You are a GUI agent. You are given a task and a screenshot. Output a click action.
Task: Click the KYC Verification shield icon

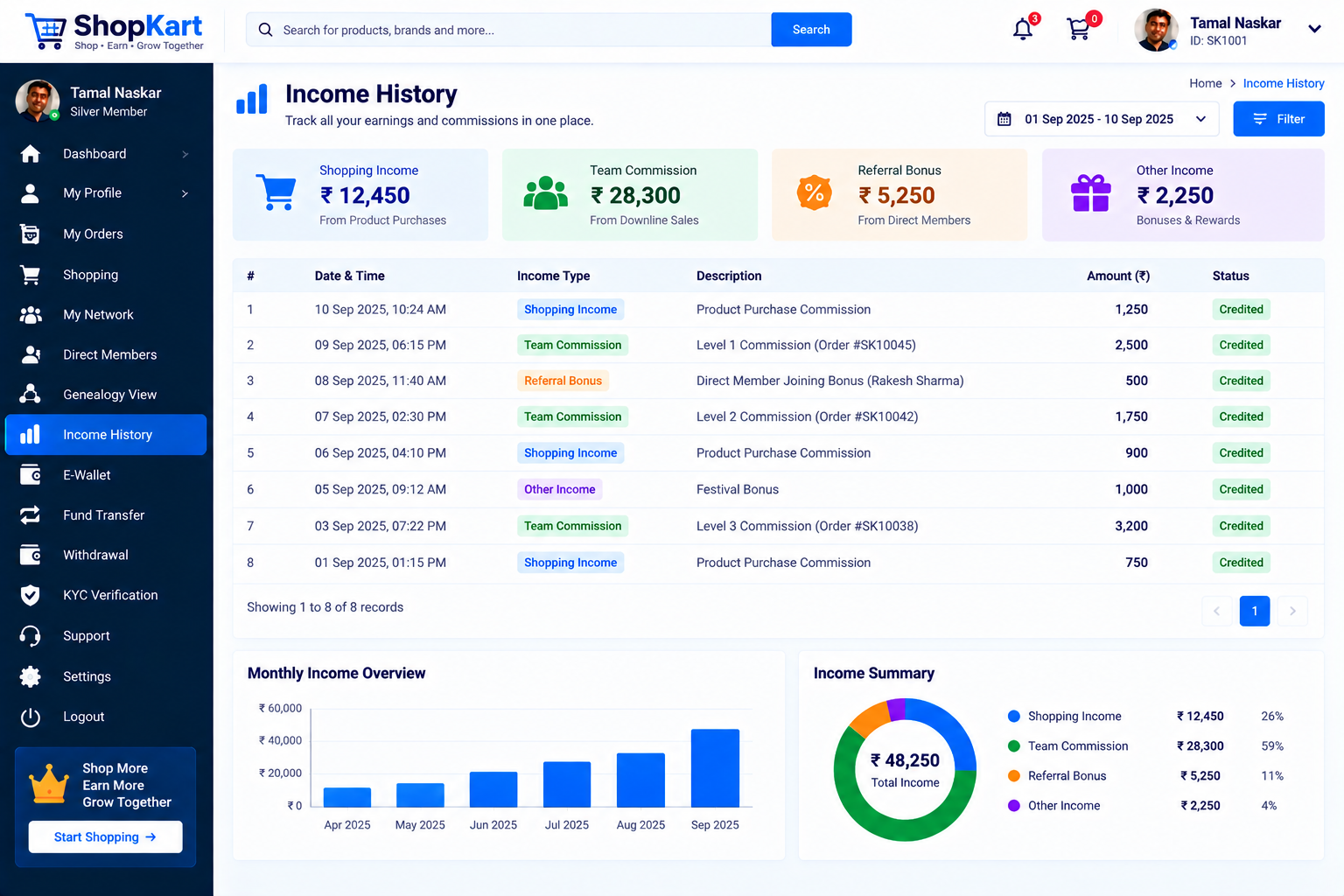tap(31, 595)
